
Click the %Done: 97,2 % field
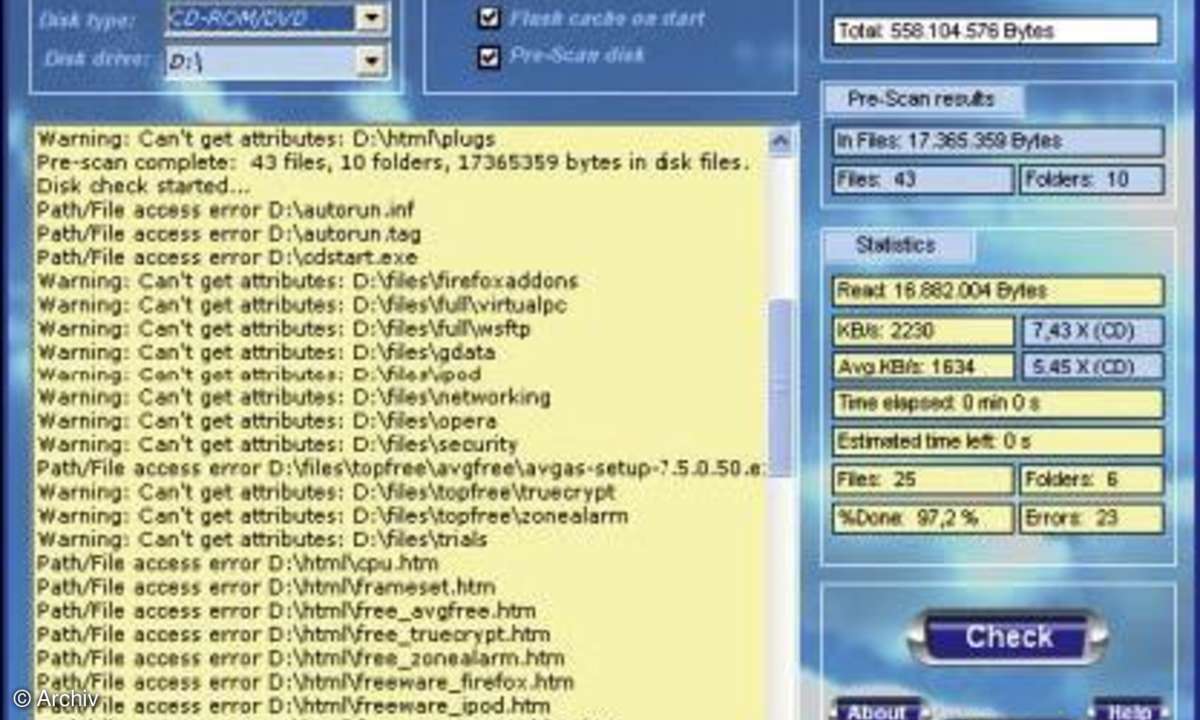click(923, 518)
